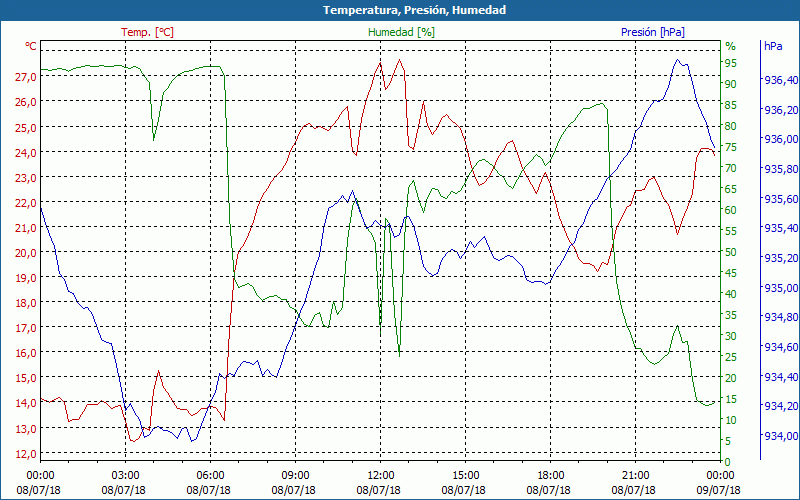The width and height of the screenshot is (800, 500).
Task: Click pressure axis value "934,20"
Action: pyautogui.click(x=781, y=406)
